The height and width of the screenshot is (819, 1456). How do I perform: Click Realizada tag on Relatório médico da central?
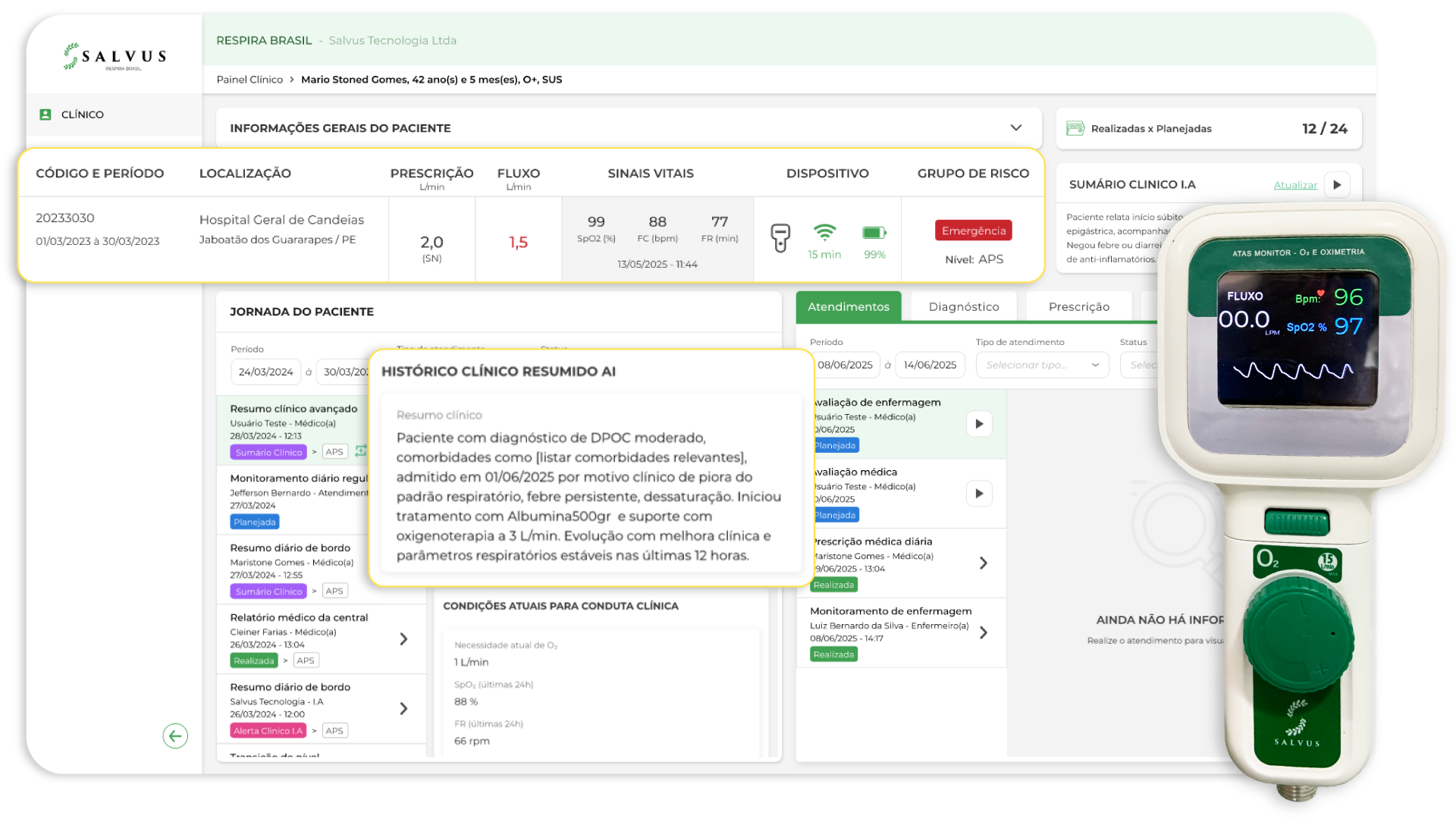coord(254,661)
